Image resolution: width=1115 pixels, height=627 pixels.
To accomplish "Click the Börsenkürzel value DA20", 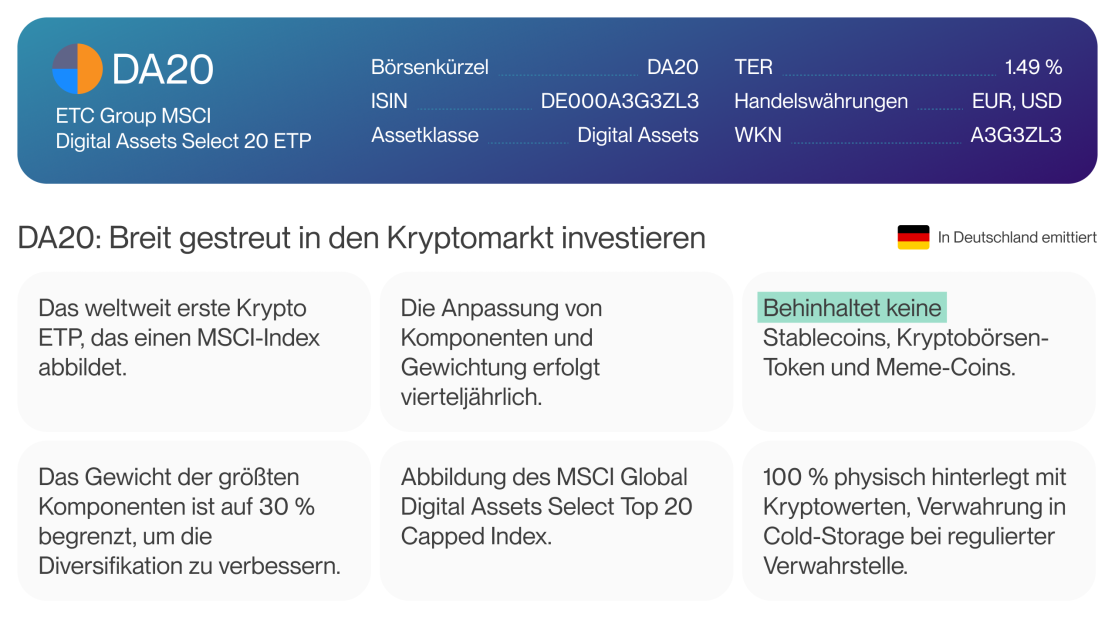I will [673, 68].
